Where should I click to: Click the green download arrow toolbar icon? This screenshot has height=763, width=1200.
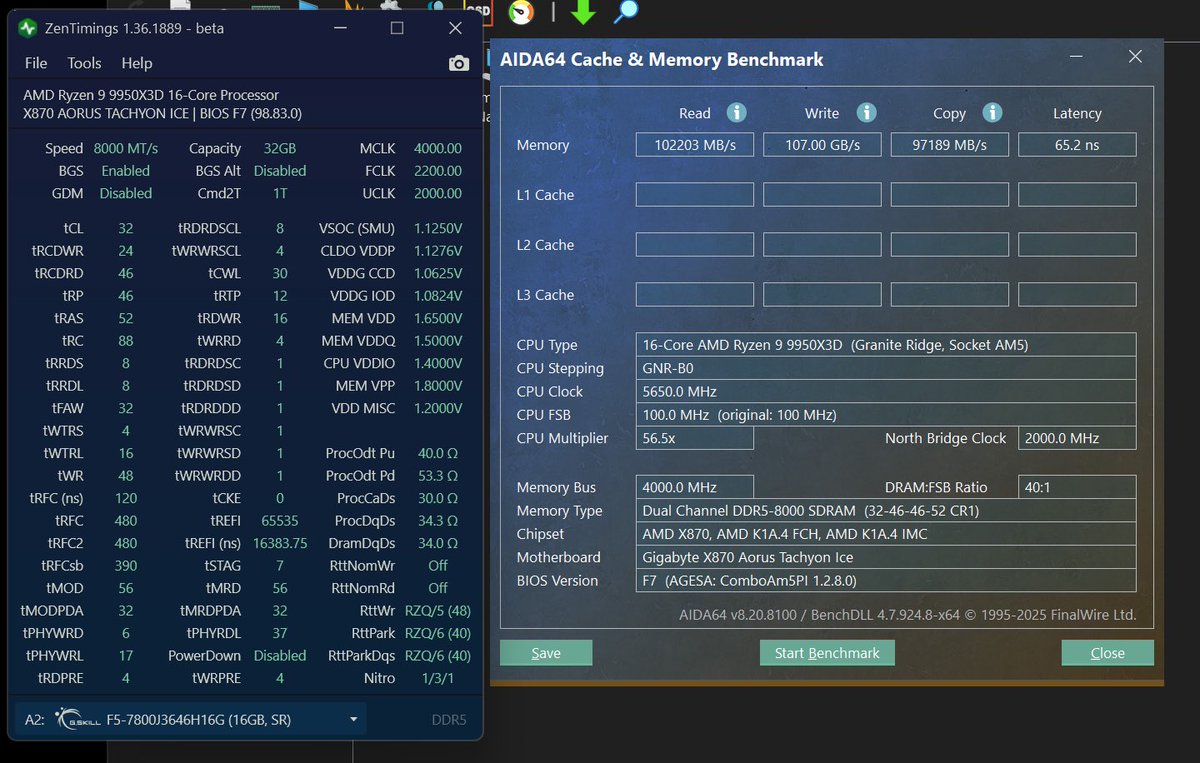(x=583, y=12)
